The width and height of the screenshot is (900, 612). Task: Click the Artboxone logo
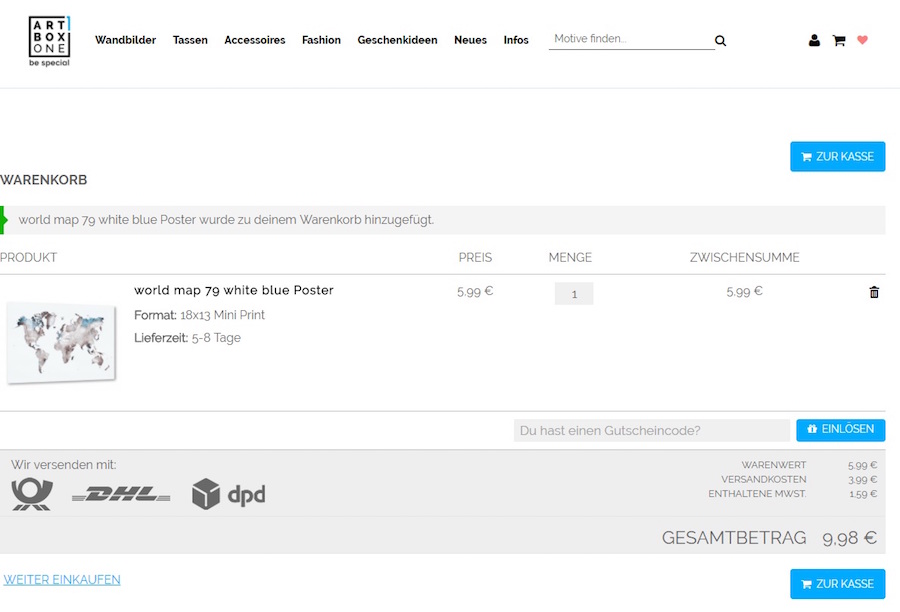[x=49, y=41]
